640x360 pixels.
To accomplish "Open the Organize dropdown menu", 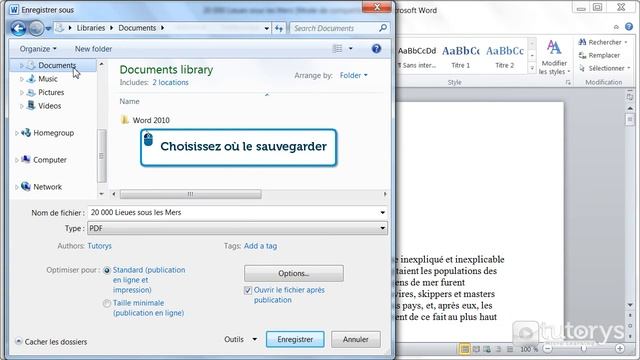I will tap(38, 49).
